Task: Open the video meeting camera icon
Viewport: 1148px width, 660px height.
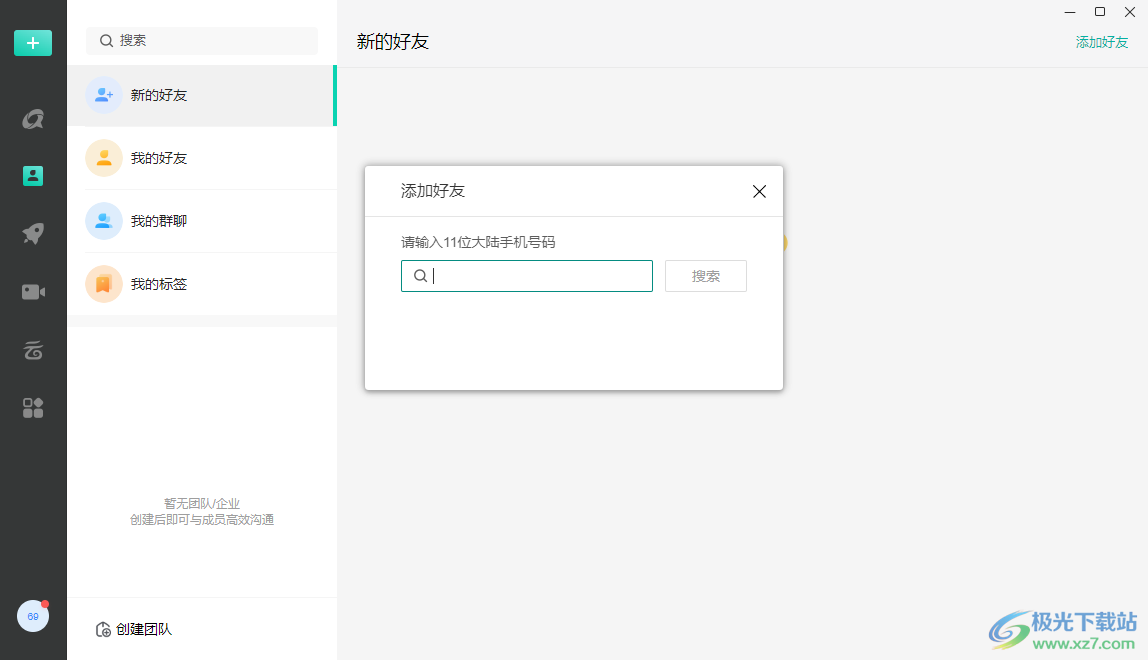Action: pos(33,292)
